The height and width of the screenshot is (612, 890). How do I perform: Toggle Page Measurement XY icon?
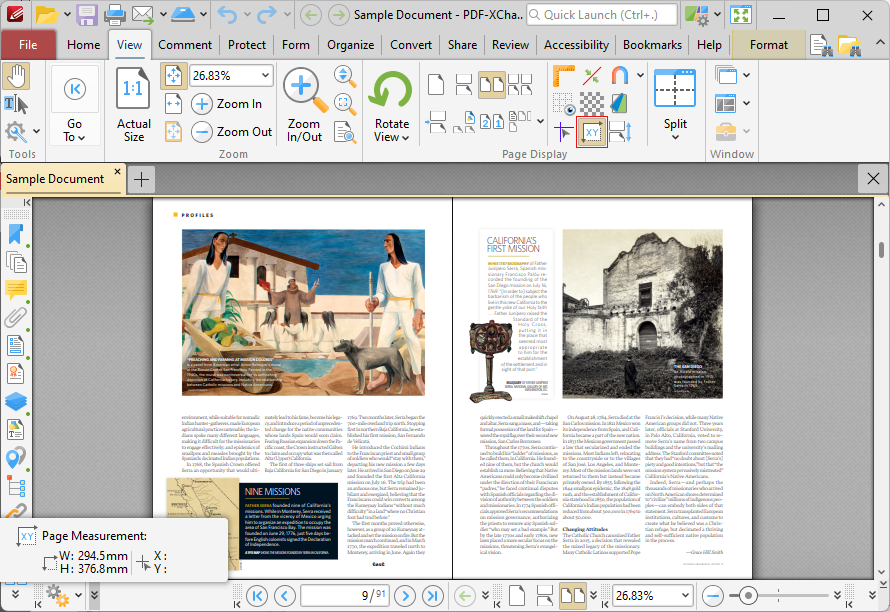tap(592, 132)
